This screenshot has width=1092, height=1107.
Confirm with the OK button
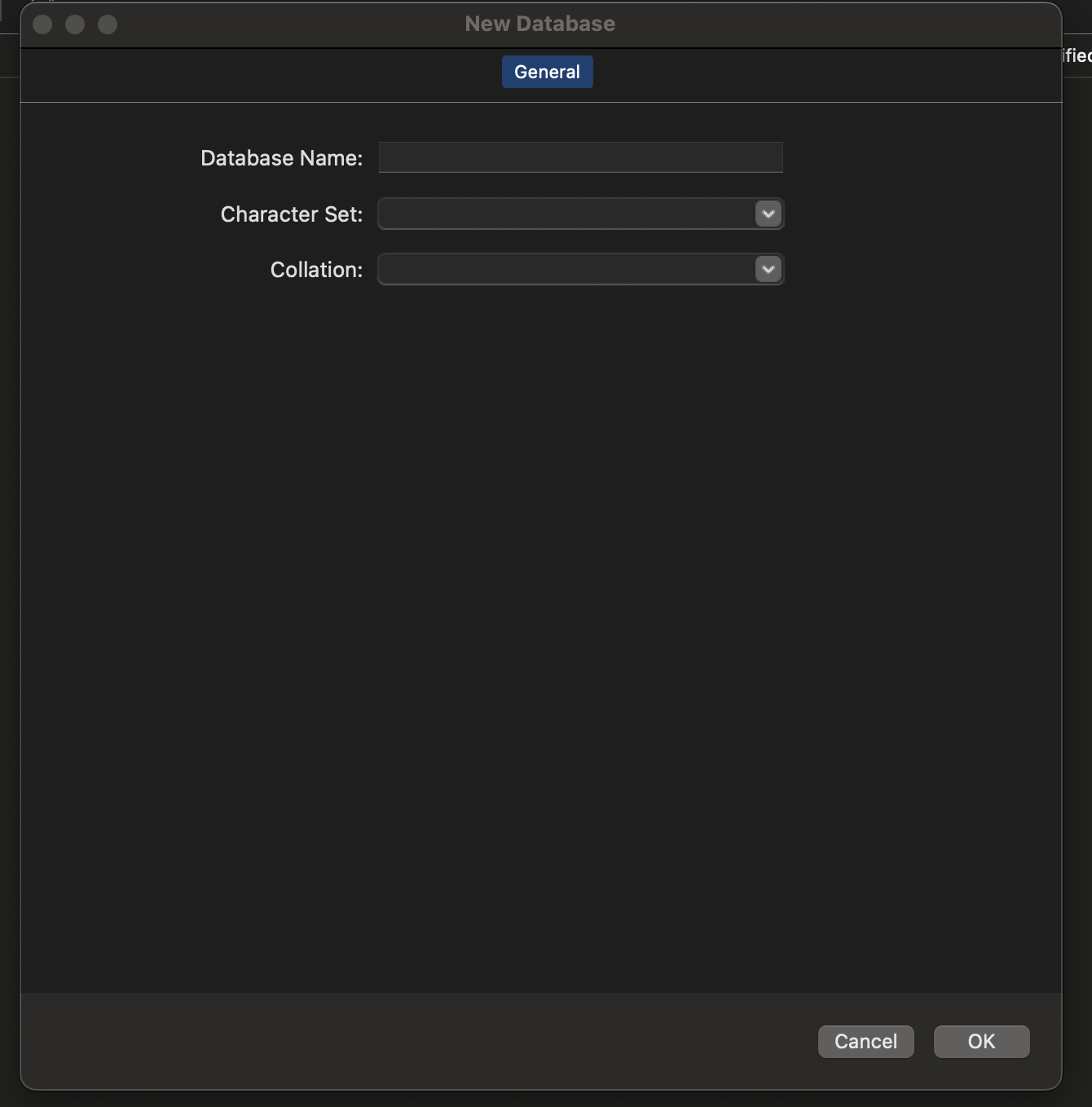click(981, 1041)
